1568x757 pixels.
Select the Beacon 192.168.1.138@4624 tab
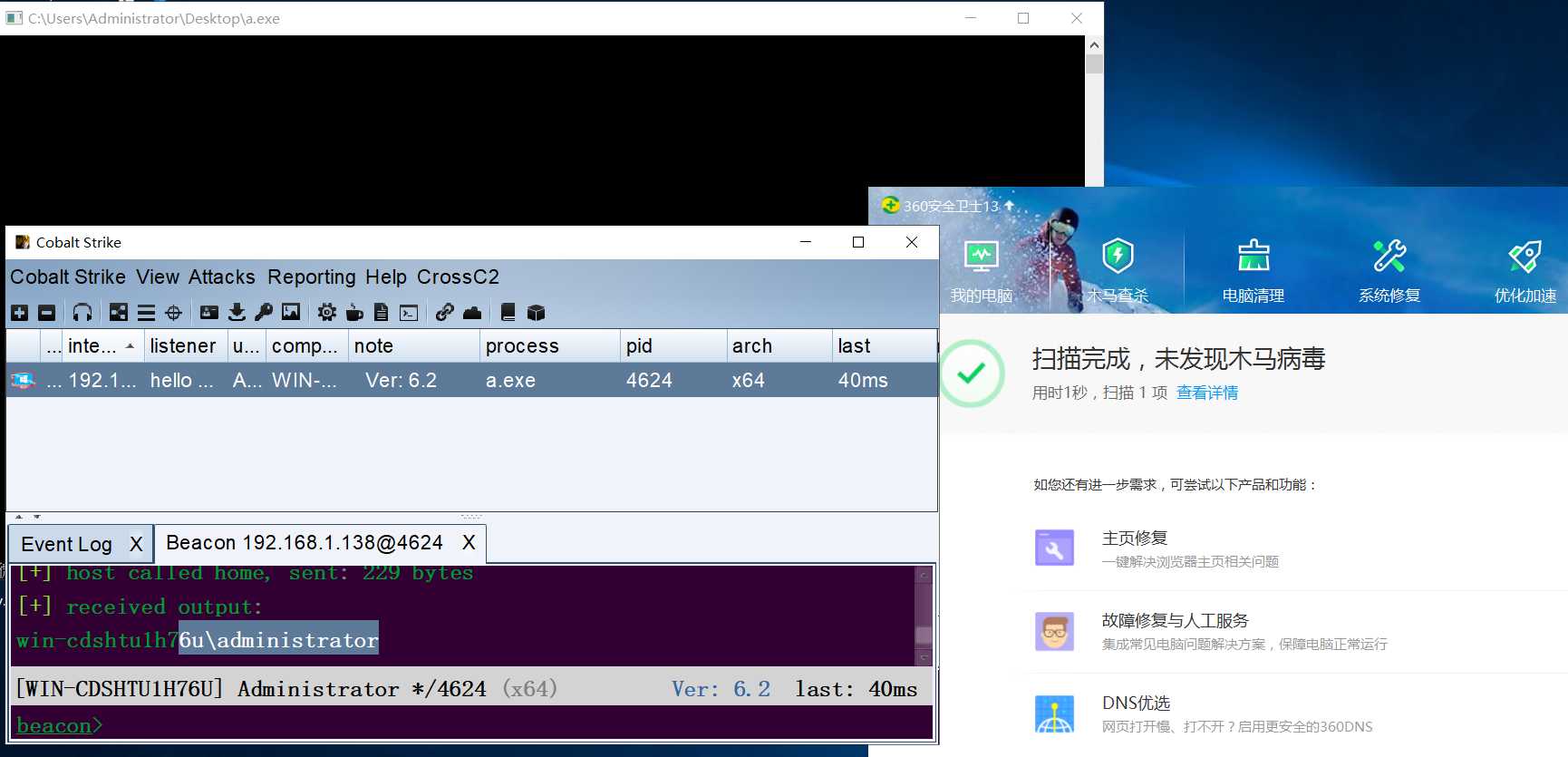click(305, 542)
